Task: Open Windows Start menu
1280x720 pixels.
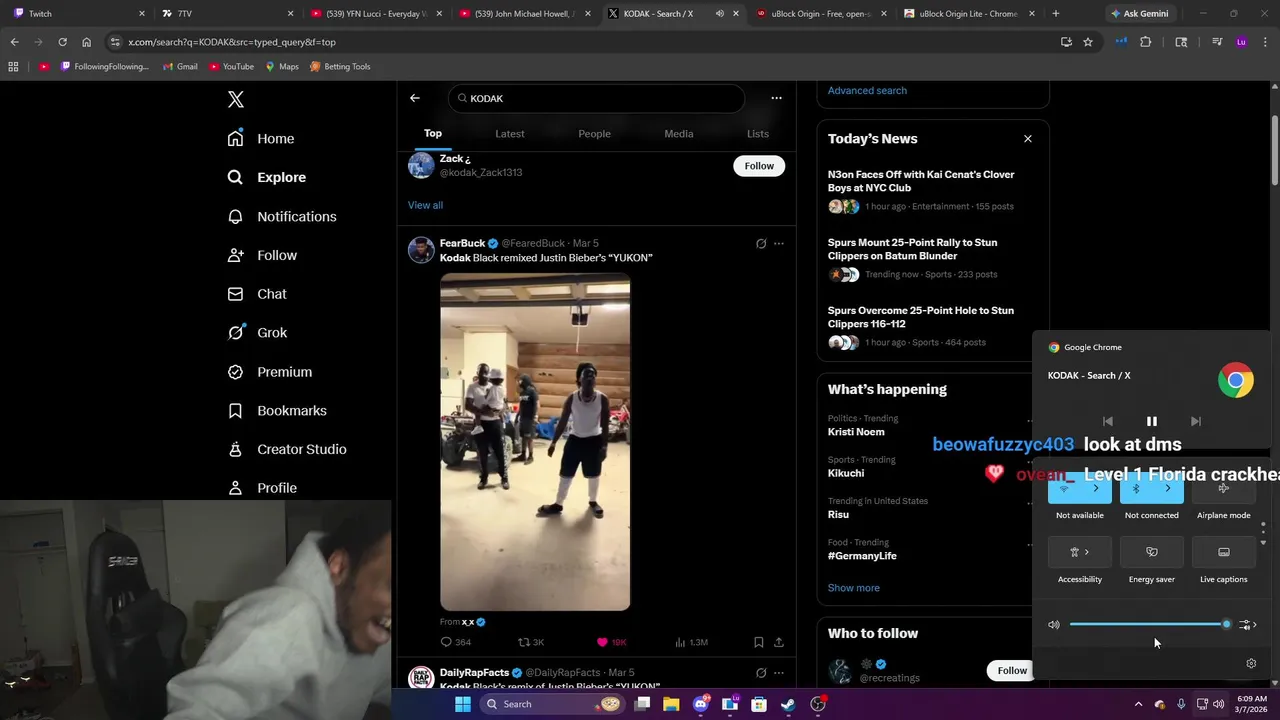Action: (462, 704)
